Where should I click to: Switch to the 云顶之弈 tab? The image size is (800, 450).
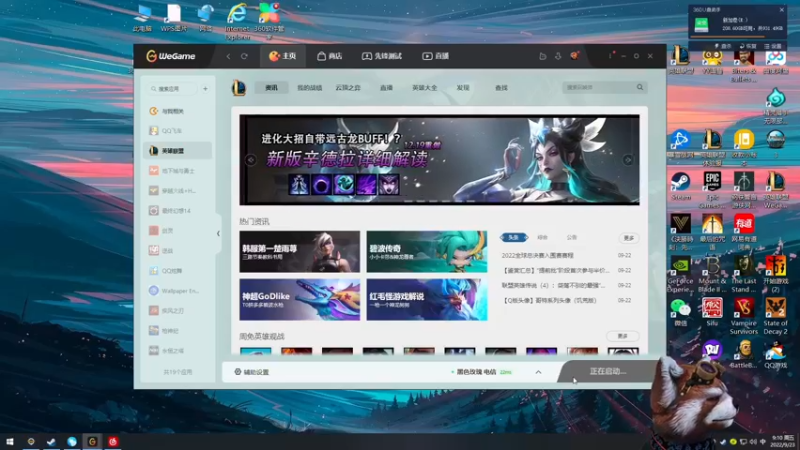(x=348, y=88)
